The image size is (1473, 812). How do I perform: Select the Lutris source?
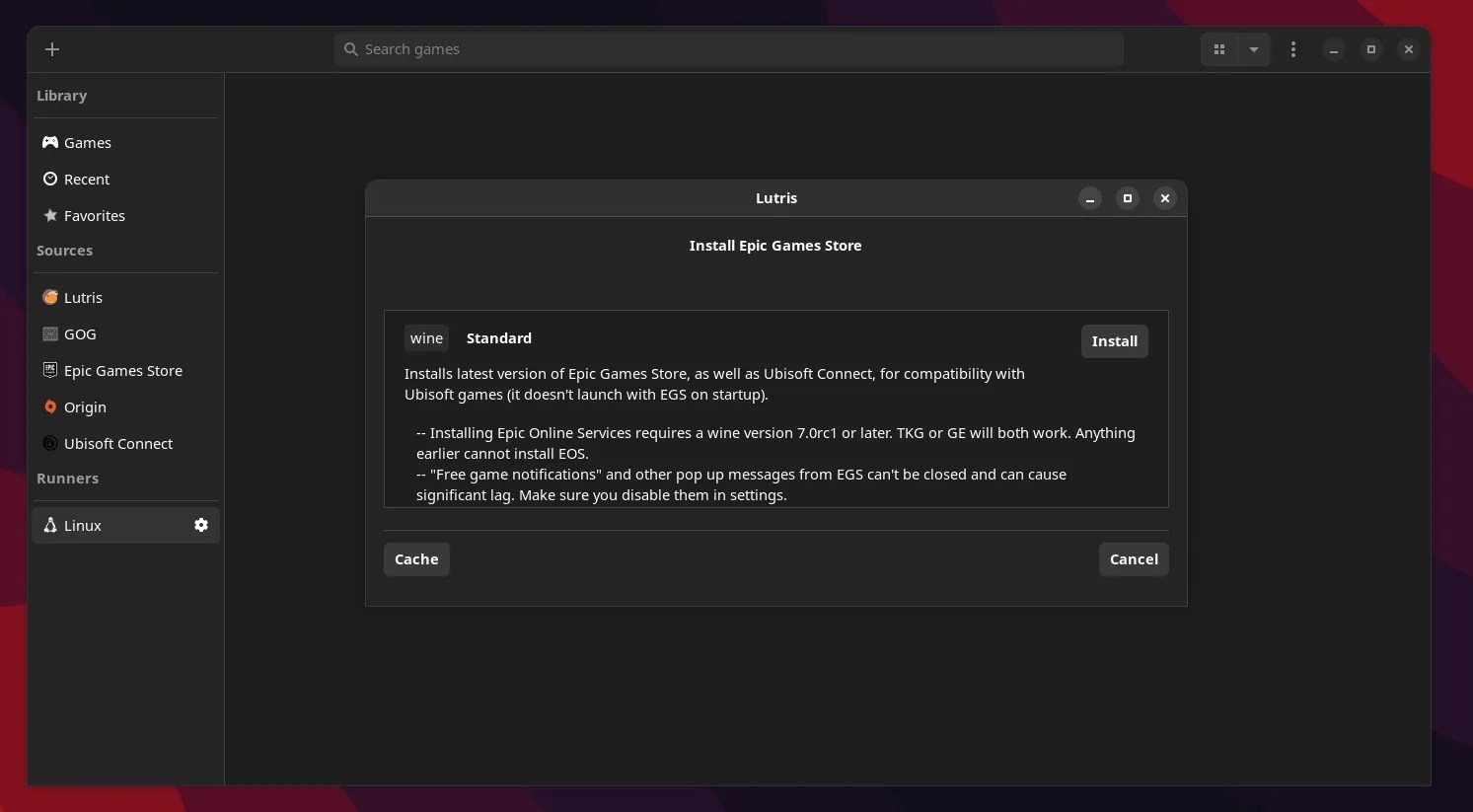click(83, 297)
